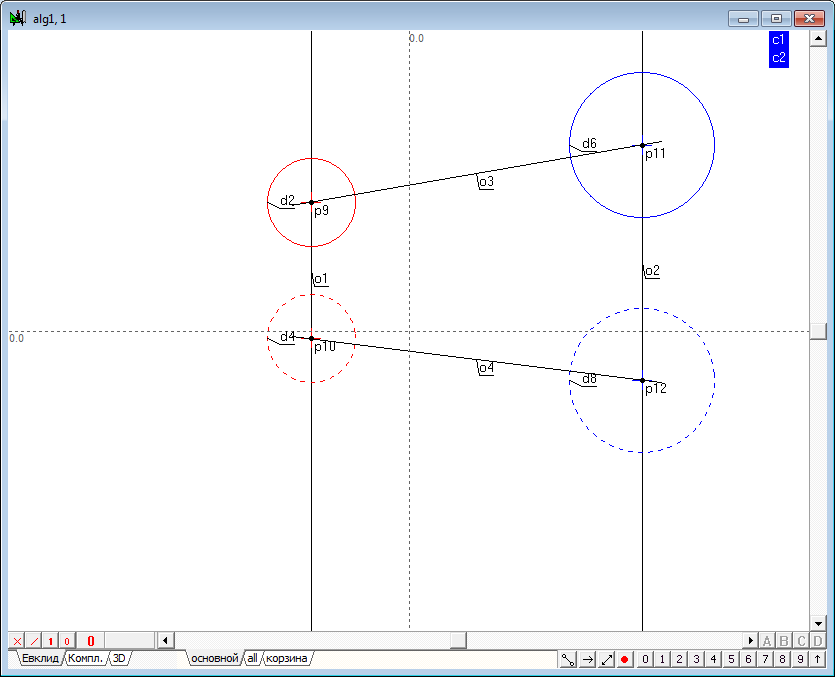The height and width of the screenshot is (677, 835).
Task: Select the c2 item in blue list
Action: (779, 58)
